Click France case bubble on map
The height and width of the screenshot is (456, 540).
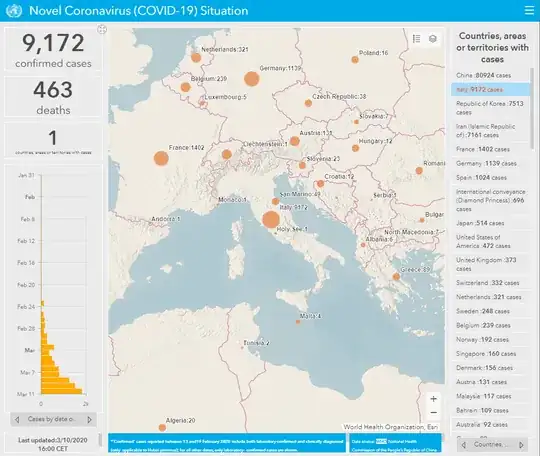click(x=161, y=158)
